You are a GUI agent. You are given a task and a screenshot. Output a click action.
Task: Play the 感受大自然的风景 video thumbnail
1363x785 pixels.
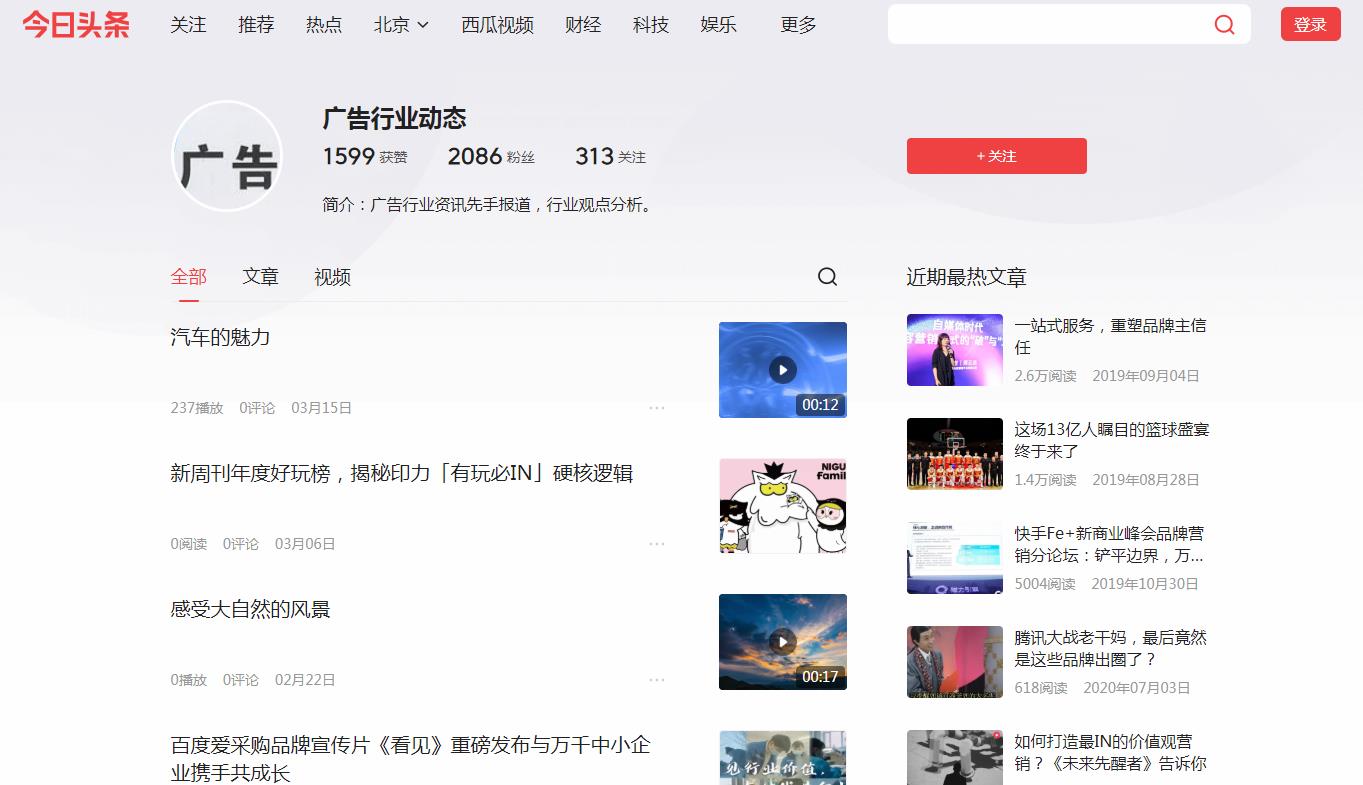783,642
